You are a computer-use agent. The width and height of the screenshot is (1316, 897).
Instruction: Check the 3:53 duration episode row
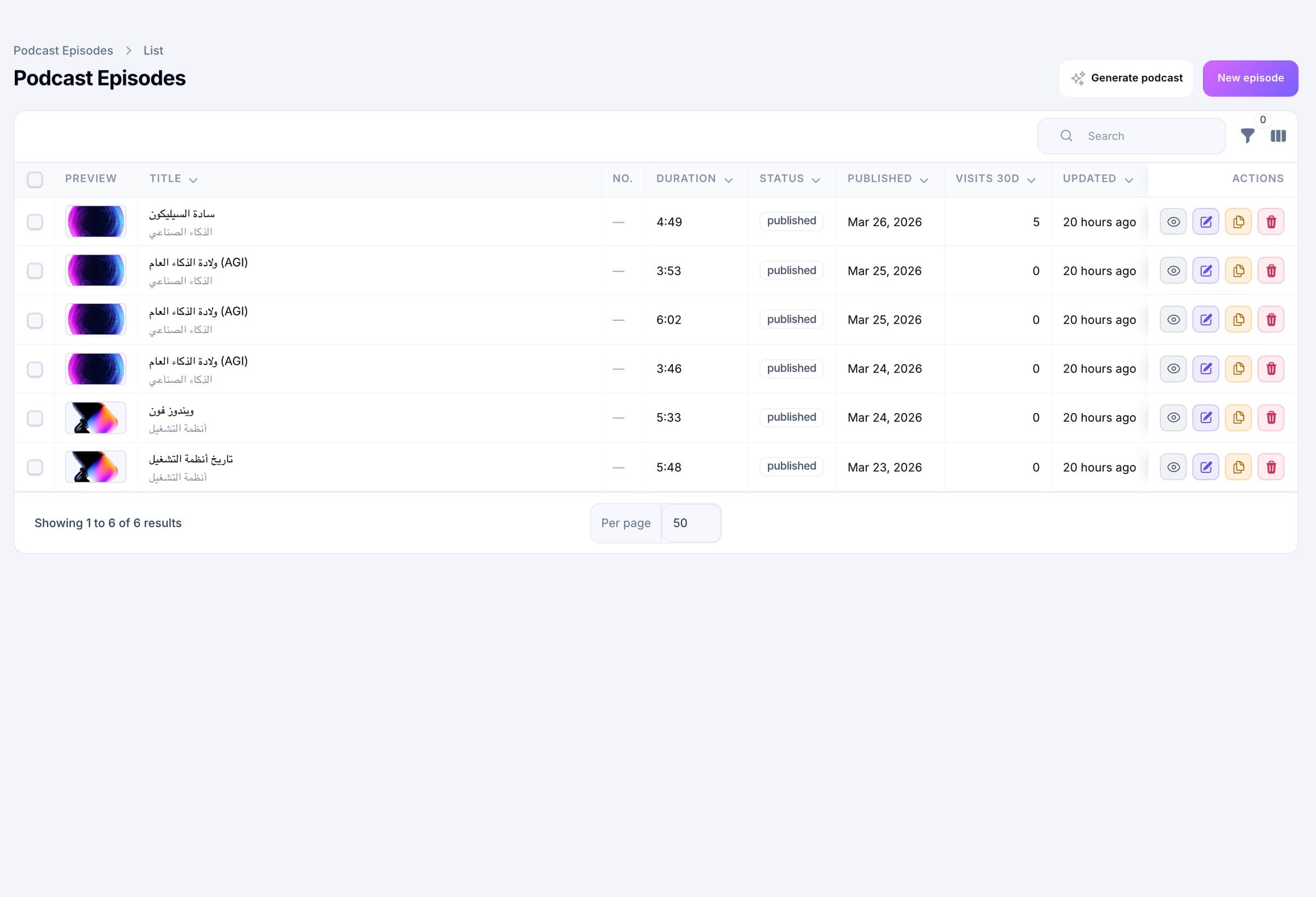coord(35,271)
